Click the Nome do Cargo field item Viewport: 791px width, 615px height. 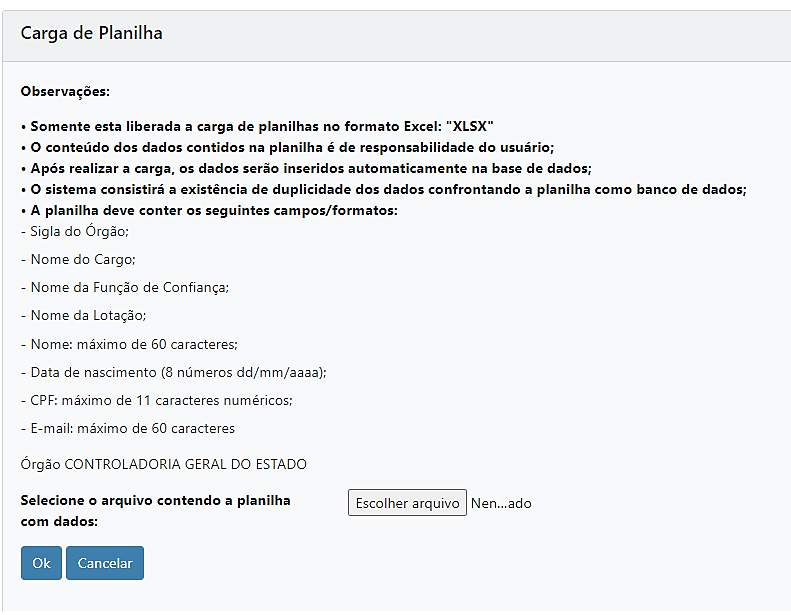coord(78,259)
